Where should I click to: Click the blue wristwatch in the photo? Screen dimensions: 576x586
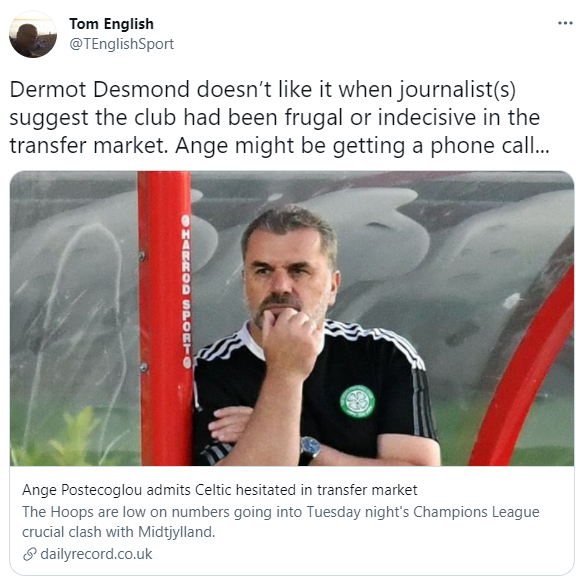(310, 448)
